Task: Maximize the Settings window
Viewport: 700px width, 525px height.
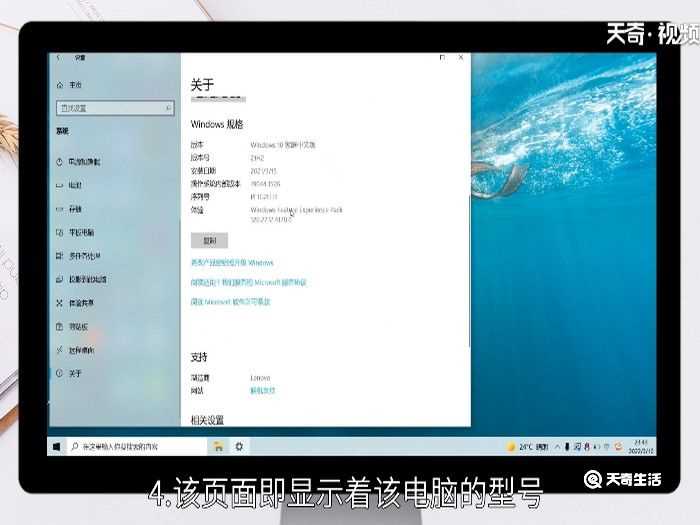Action: 442,58
